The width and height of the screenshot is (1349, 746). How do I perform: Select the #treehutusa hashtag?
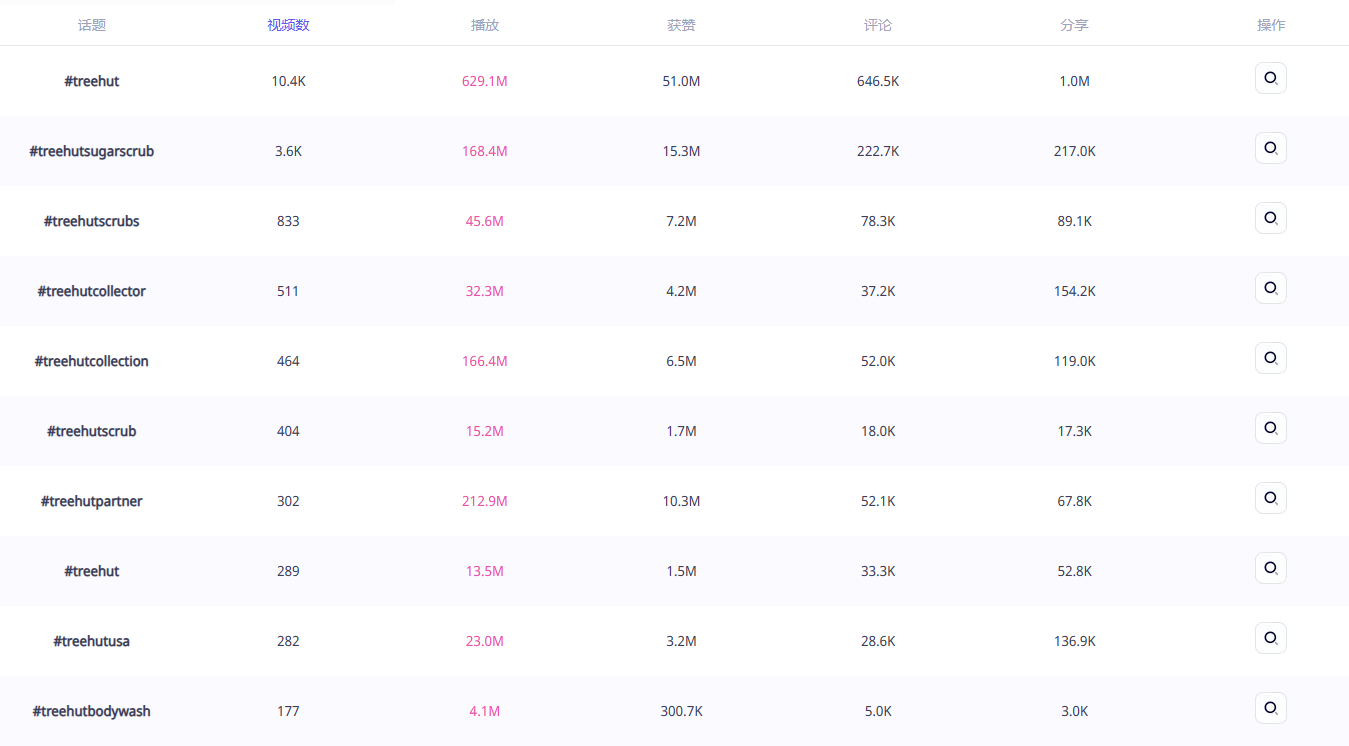pos(92,641)
